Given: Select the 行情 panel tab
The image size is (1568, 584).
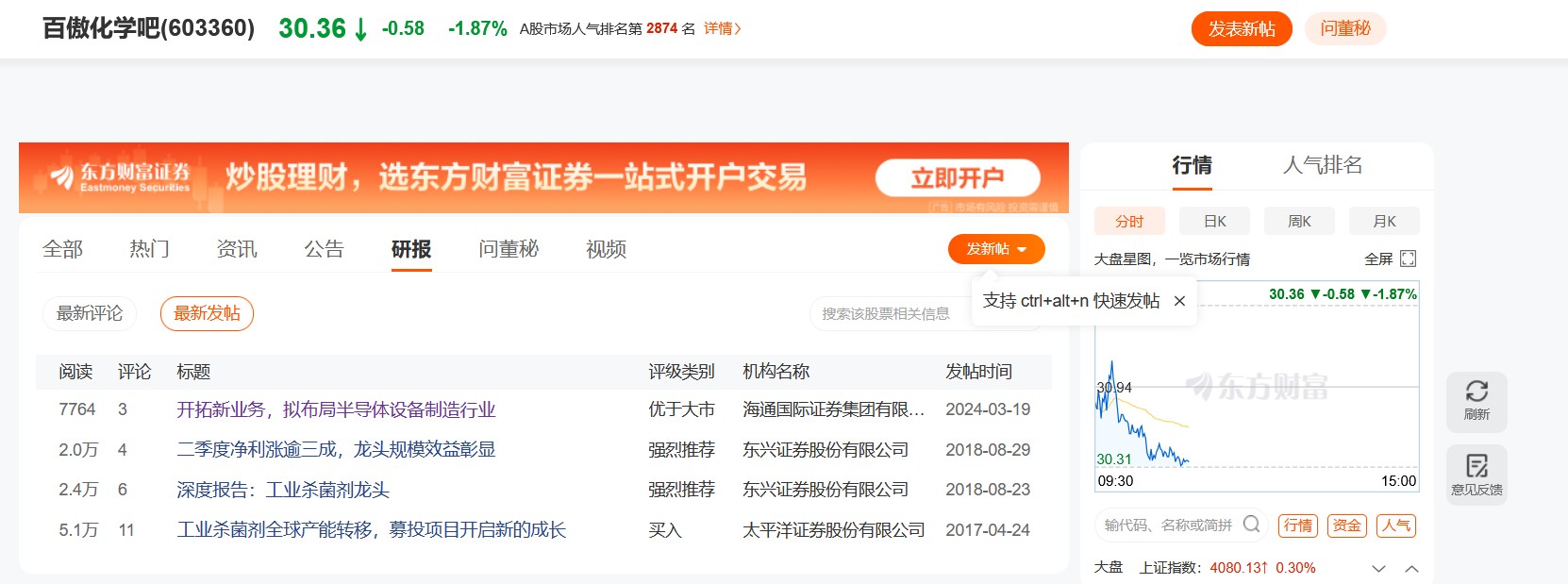Looking at the screenshot, I should (x=1192, y=166).
